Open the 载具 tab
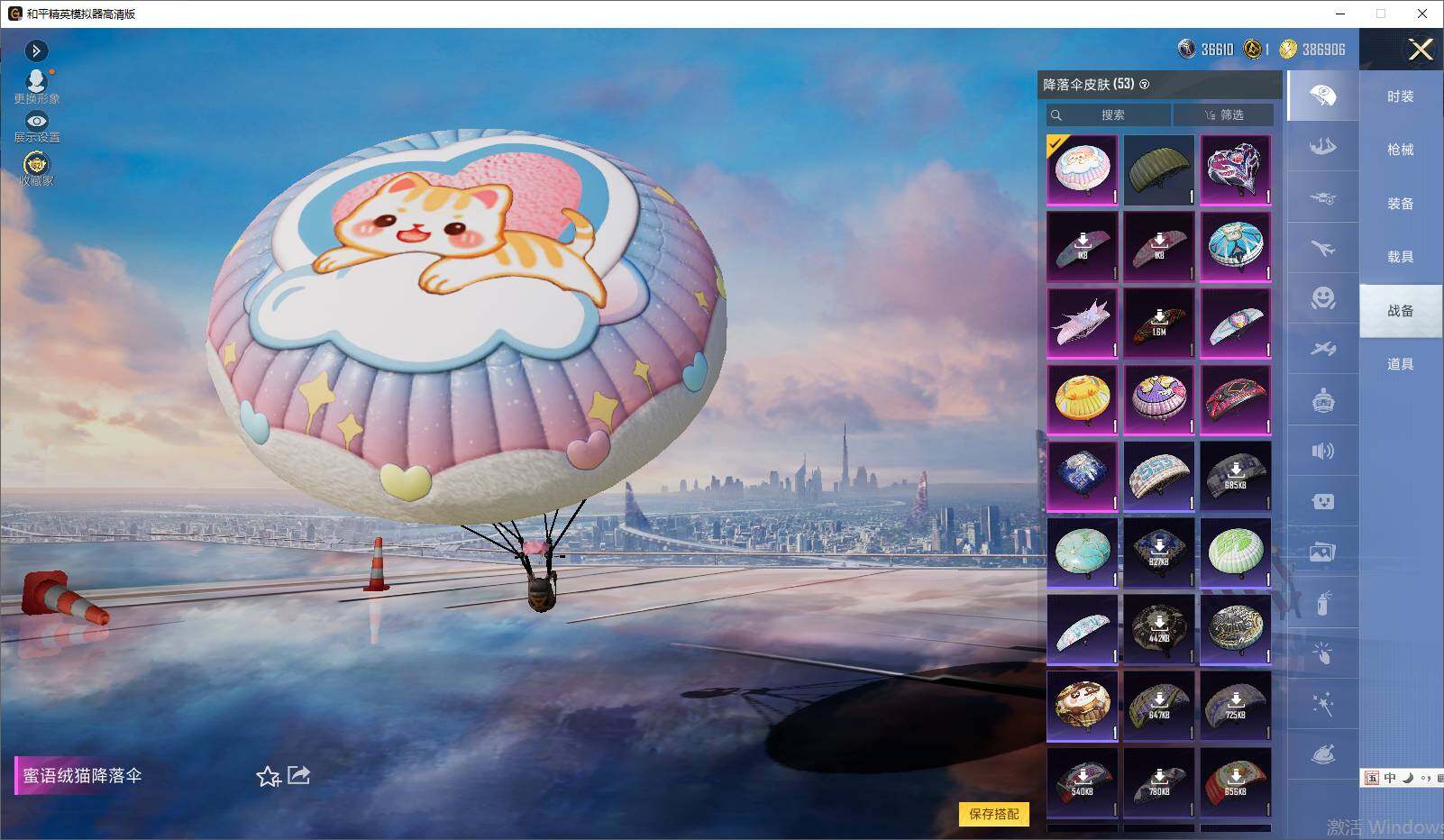Screen dimensions: 1444x840 [1400, 257]
